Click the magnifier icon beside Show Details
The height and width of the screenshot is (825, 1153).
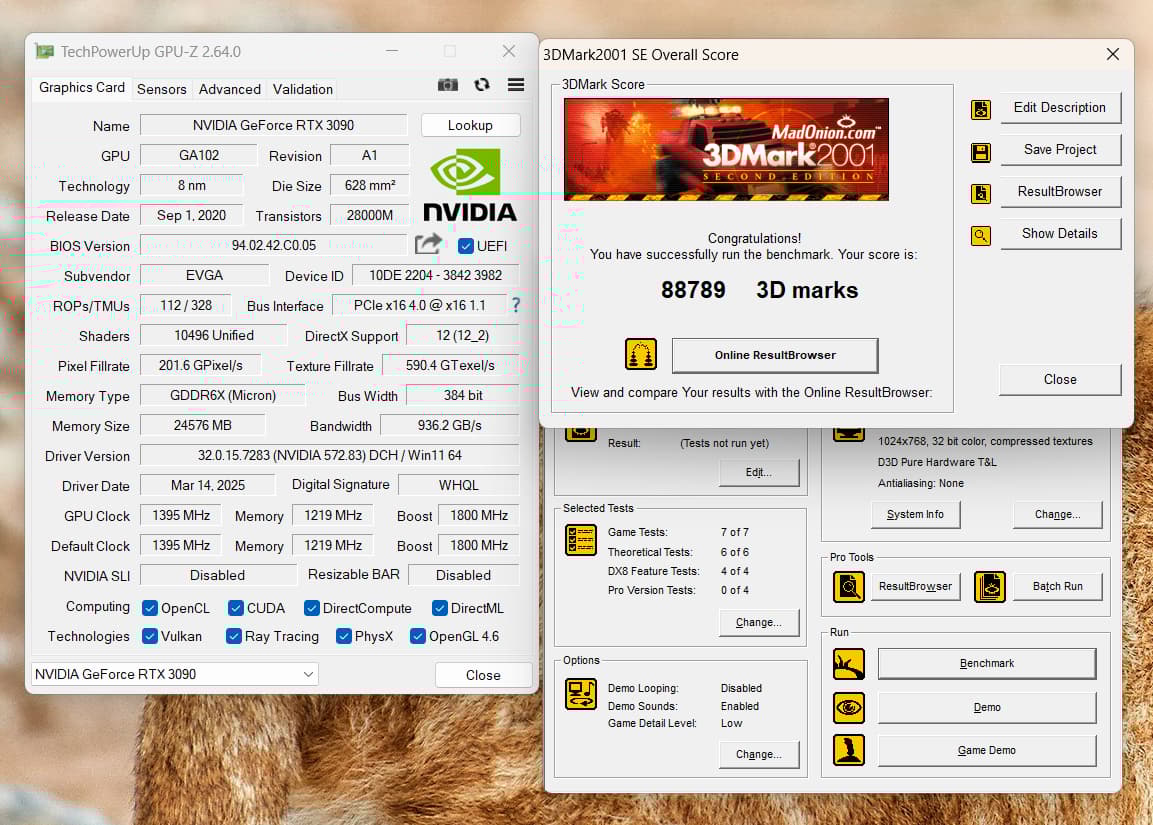click(980, 234)
